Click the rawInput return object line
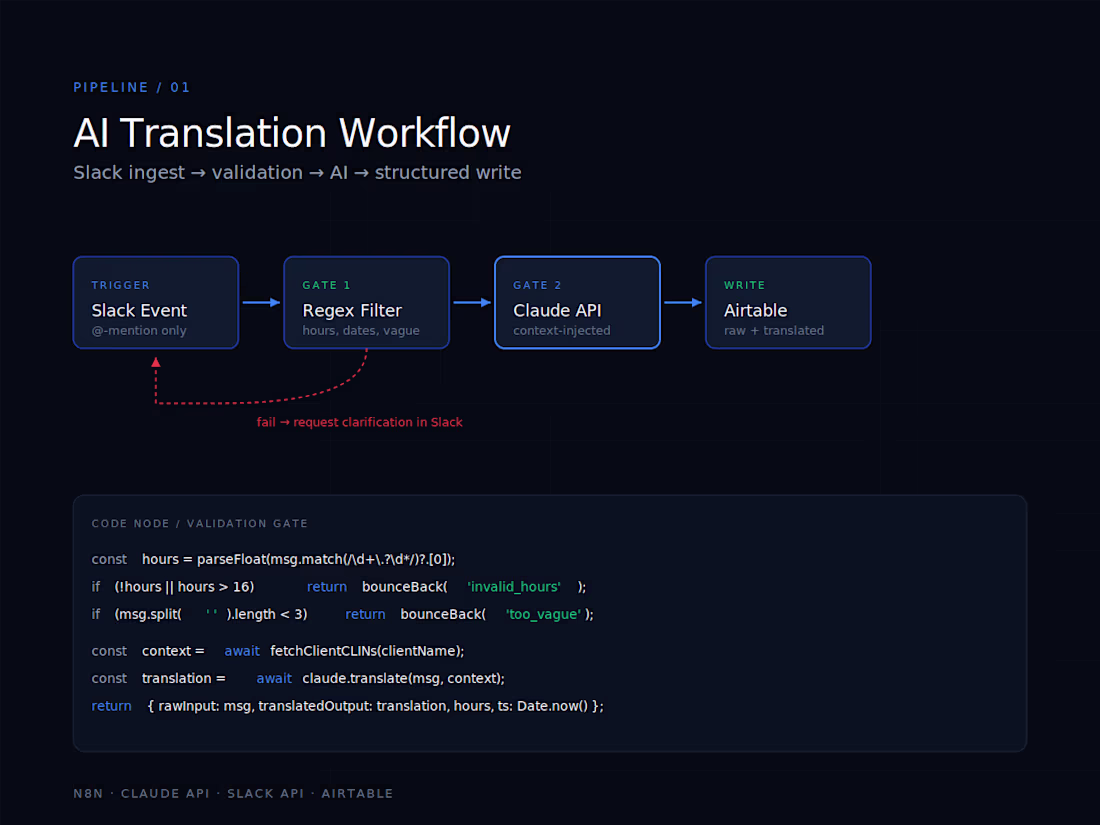Image resolution: width=1100 pixels, height=825 pixels. [347, 706]
